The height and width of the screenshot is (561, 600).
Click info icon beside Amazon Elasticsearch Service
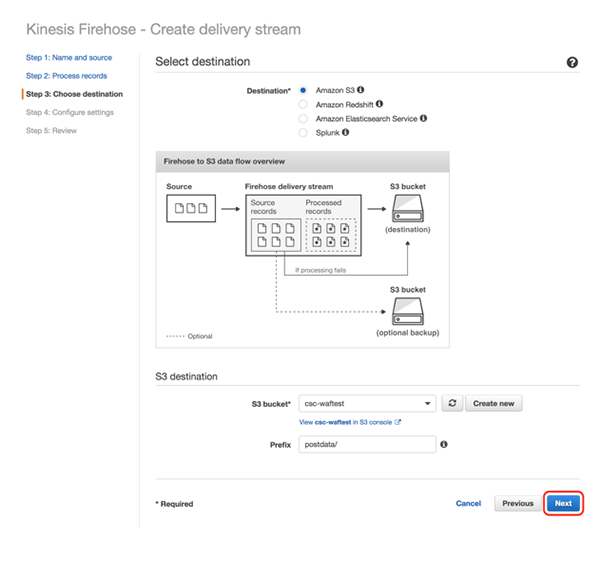(x=424, y=118)
